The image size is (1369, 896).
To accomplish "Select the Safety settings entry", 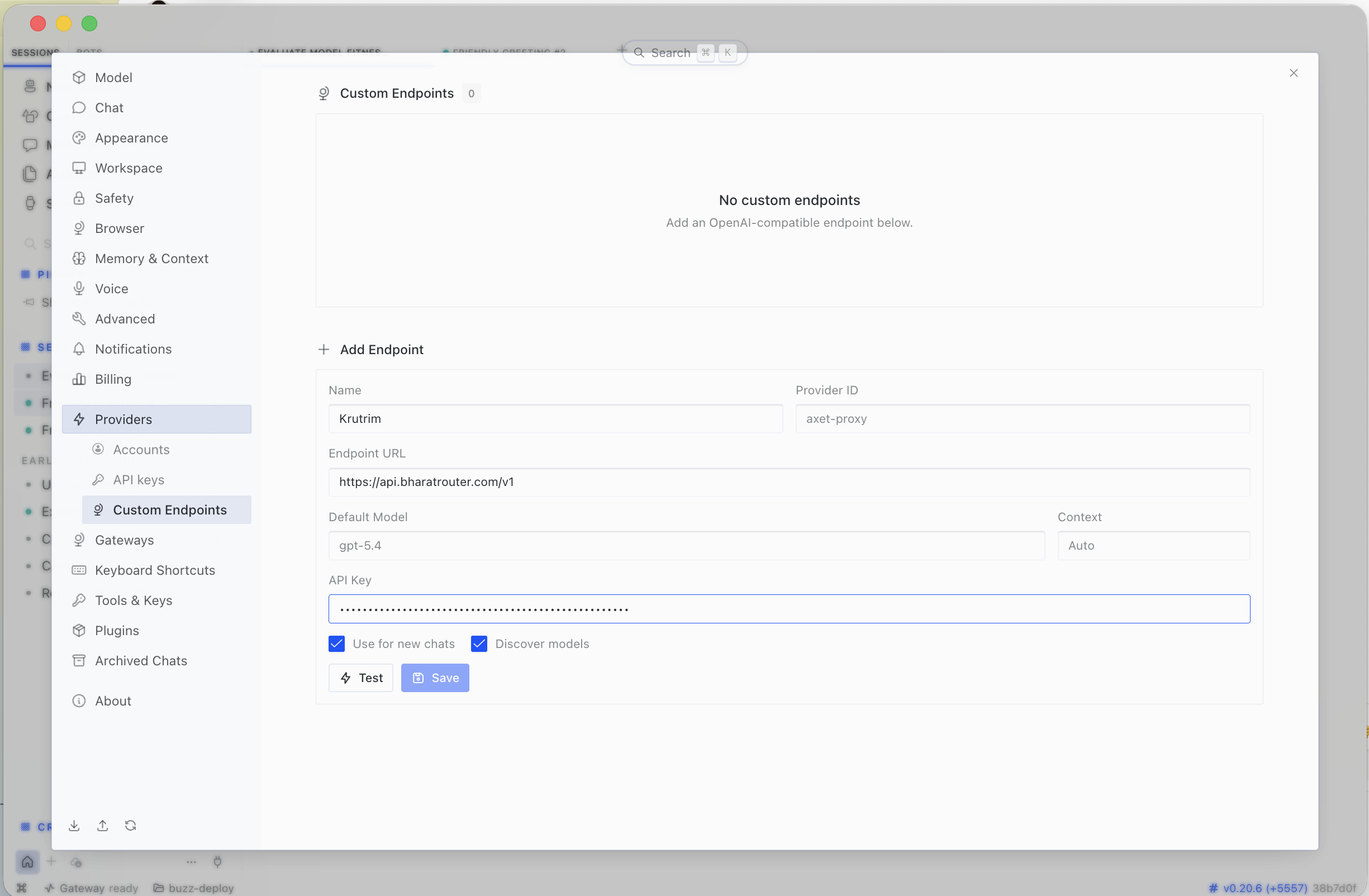I will pyautogui.click(x=156, y=198).
